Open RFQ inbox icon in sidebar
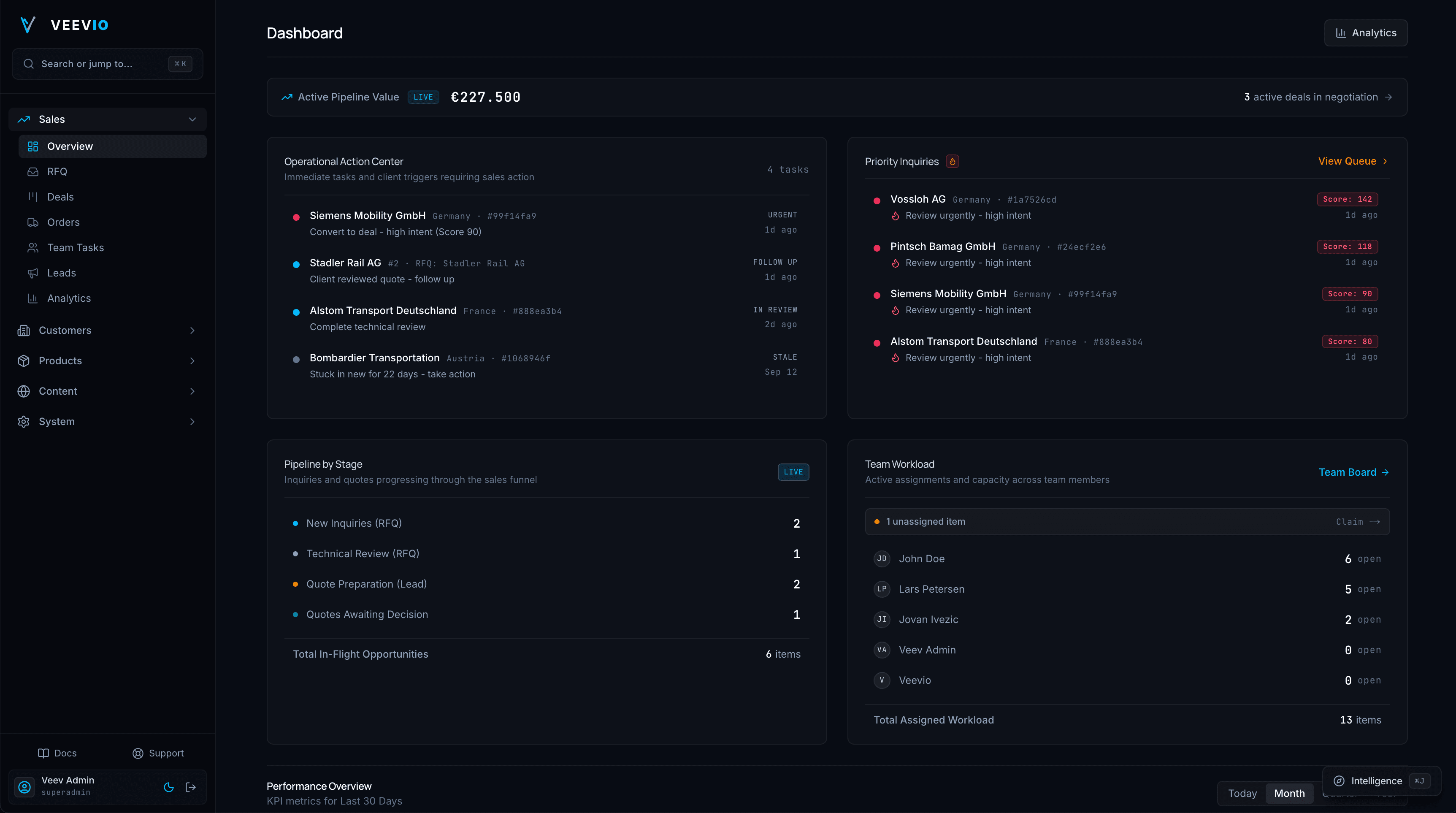This screenshot has width=1456, height=813. click(x=33, y=172)
